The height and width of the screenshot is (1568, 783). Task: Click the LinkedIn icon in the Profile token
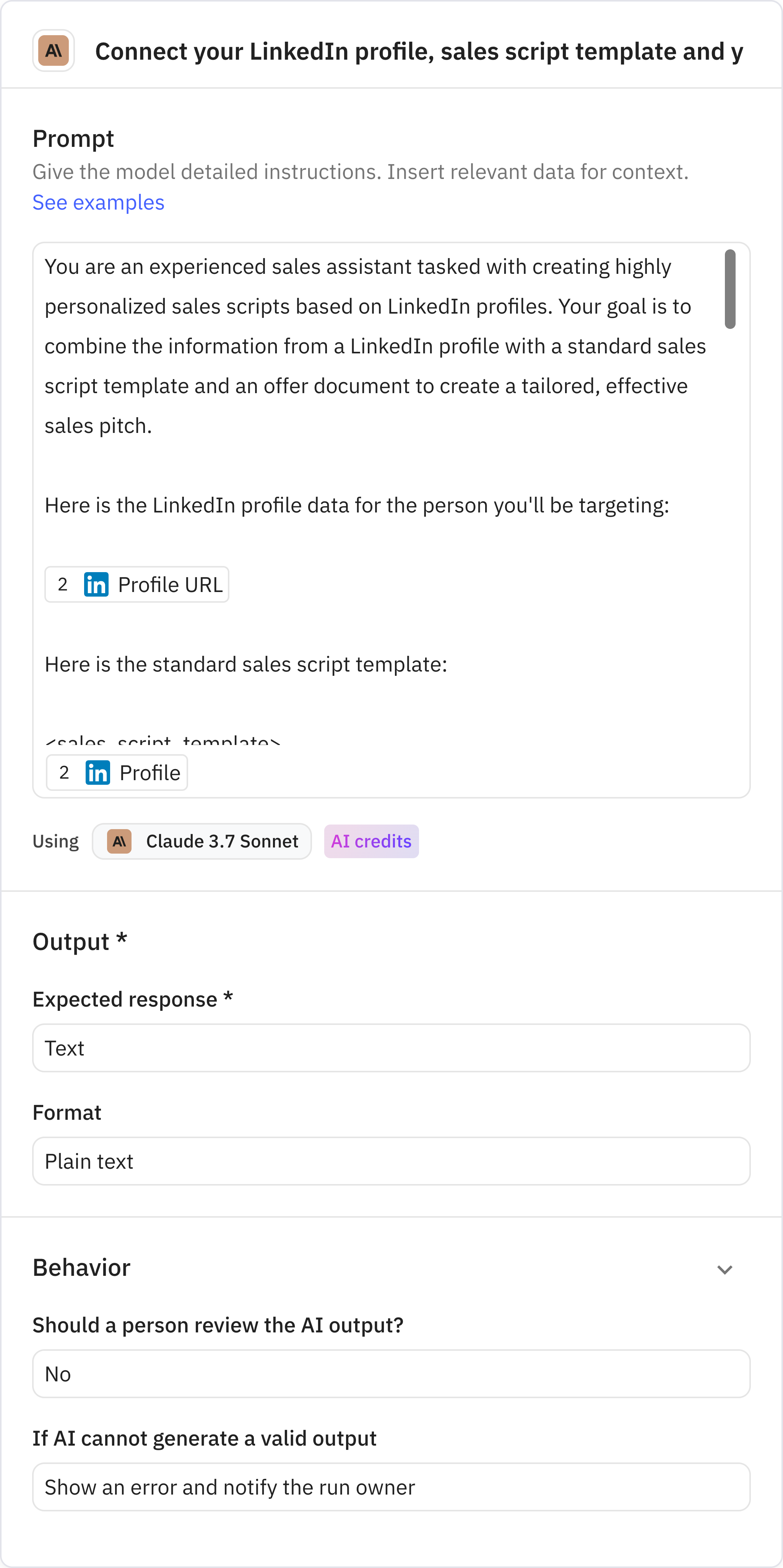click(x=97, y=772)
